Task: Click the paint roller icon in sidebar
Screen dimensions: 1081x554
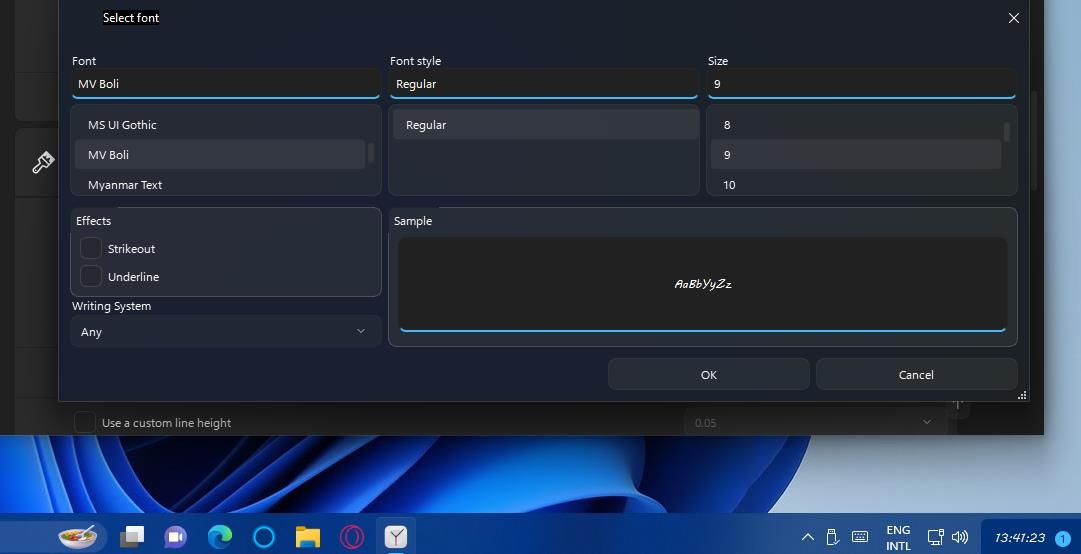Action: coord(42,163)
